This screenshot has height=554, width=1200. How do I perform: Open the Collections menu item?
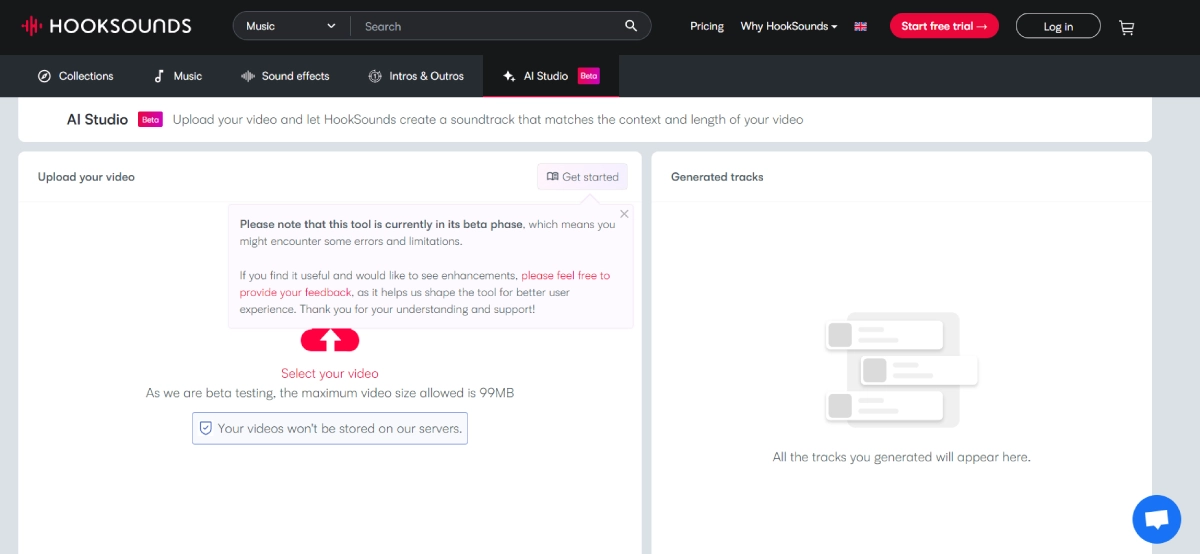click(x=76, y=76)
